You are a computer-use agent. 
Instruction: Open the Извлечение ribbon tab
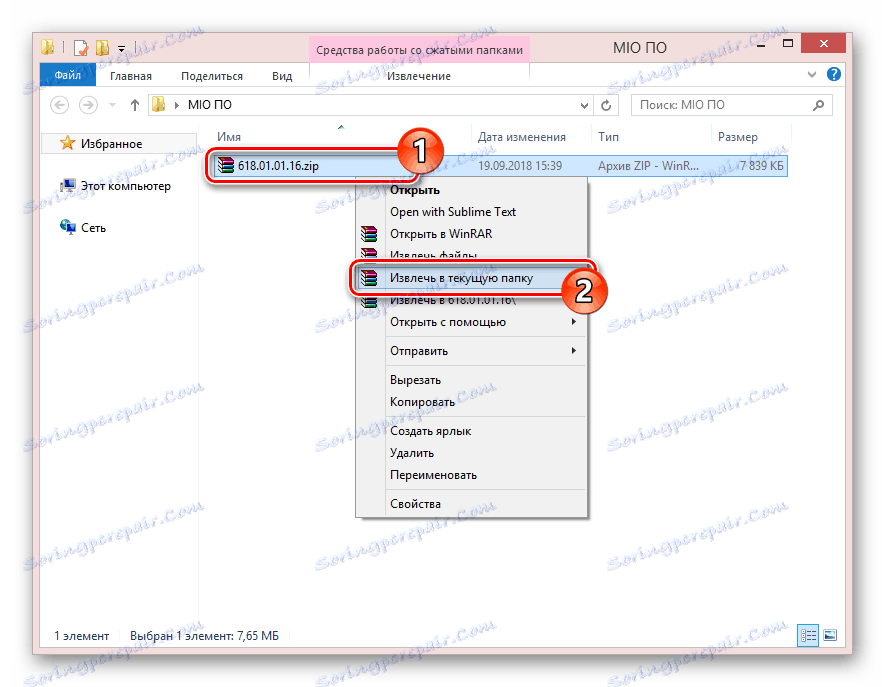point(418,76)
